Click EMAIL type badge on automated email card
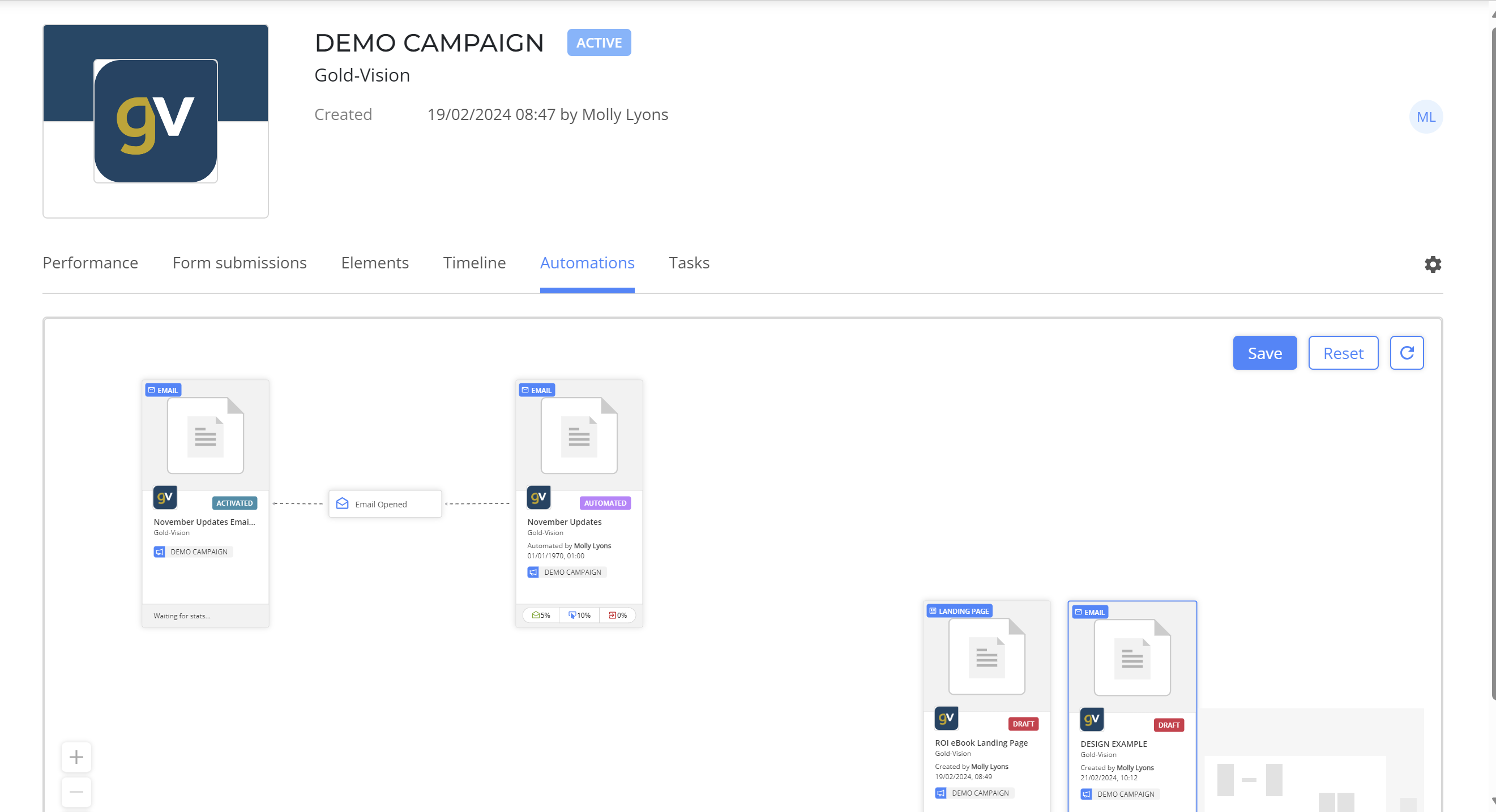1496x812 pixels. 537,390
